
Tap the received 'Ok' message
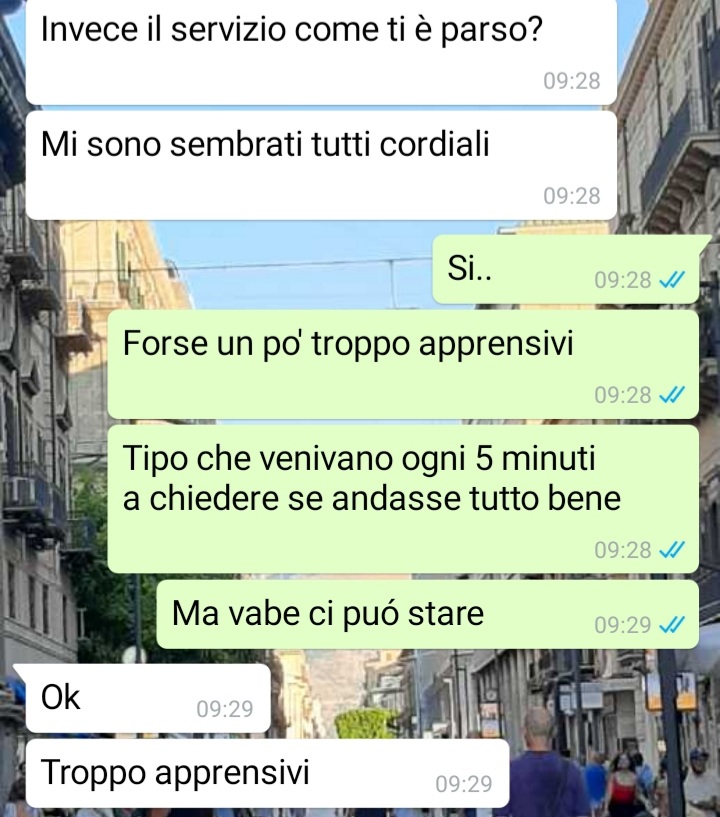(148, 698)
